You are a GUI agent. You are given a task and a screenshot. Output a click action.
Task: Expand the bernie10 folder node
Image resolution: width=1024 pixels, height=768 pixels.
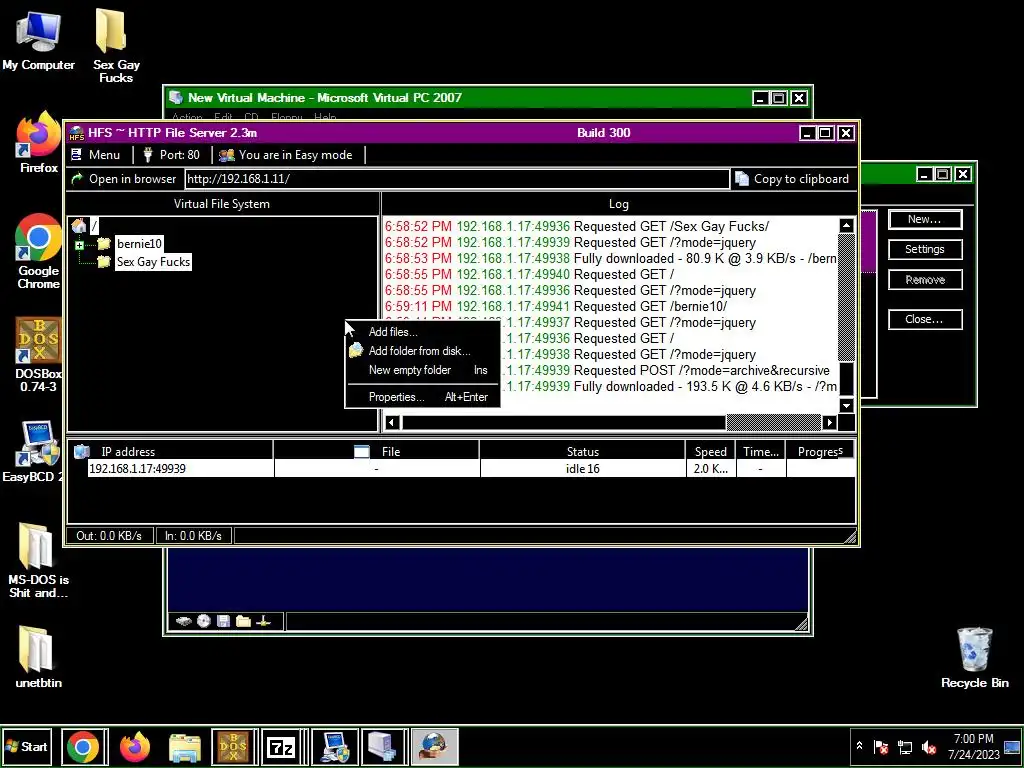[79, 245]
